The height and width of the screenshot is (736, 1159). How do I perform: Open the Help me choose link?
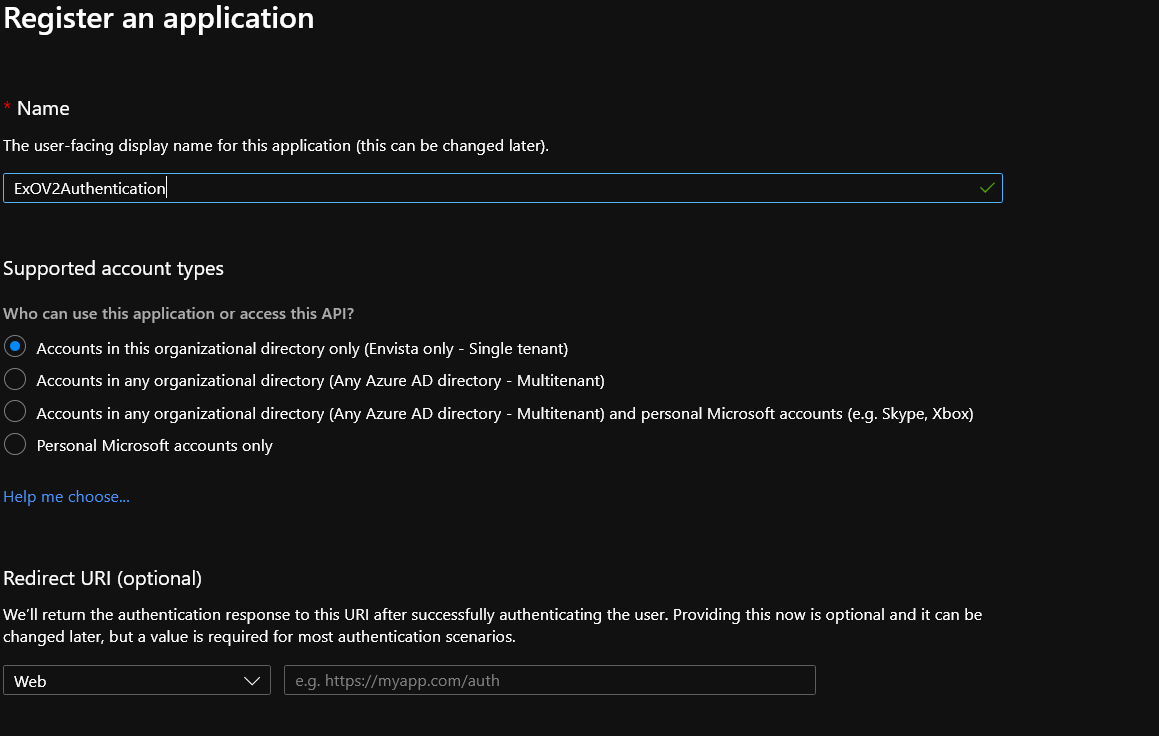66,497
